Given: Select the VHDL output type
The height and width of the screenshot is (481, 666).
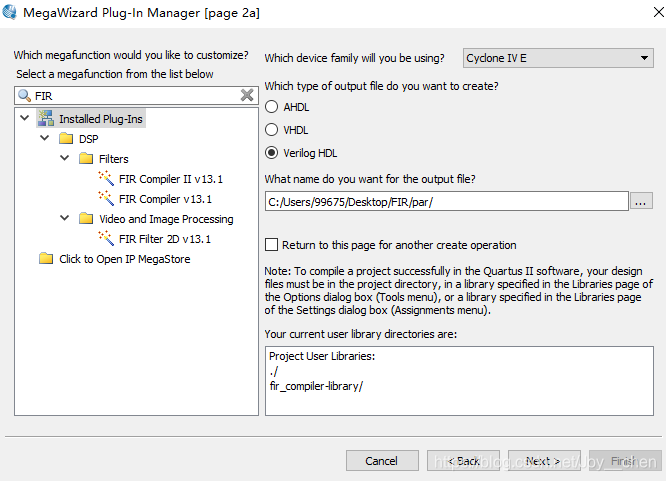Looking at the screenshot, I should coord(271,130).
